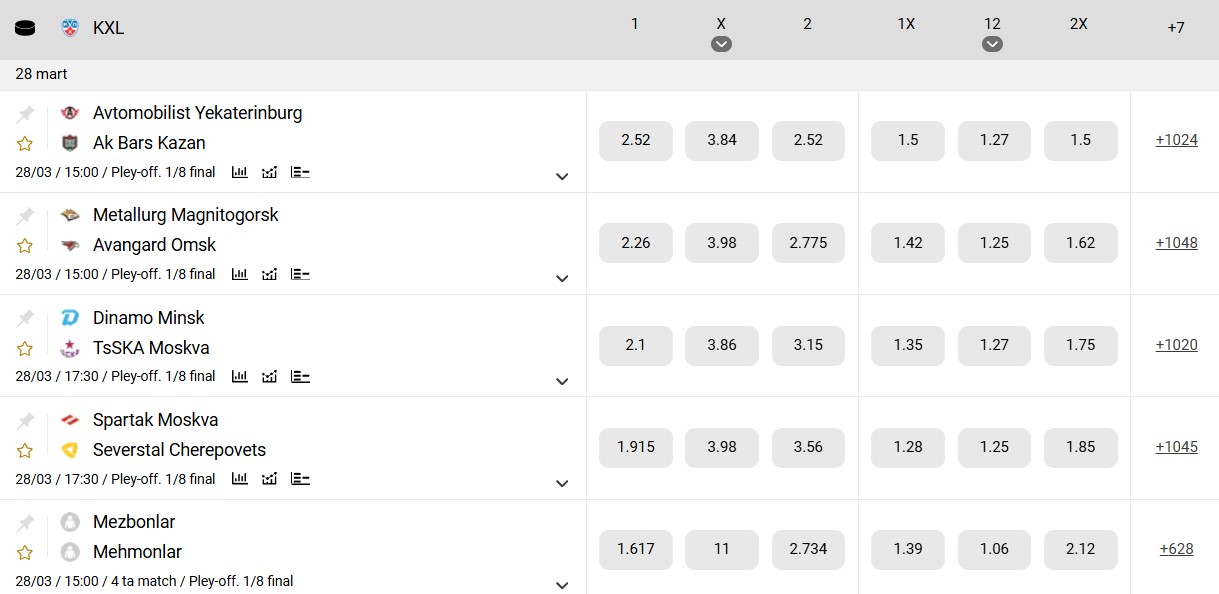Show the +7 additional market columns
Screen dimensions: 1219x594
(x=1176, y=28)
